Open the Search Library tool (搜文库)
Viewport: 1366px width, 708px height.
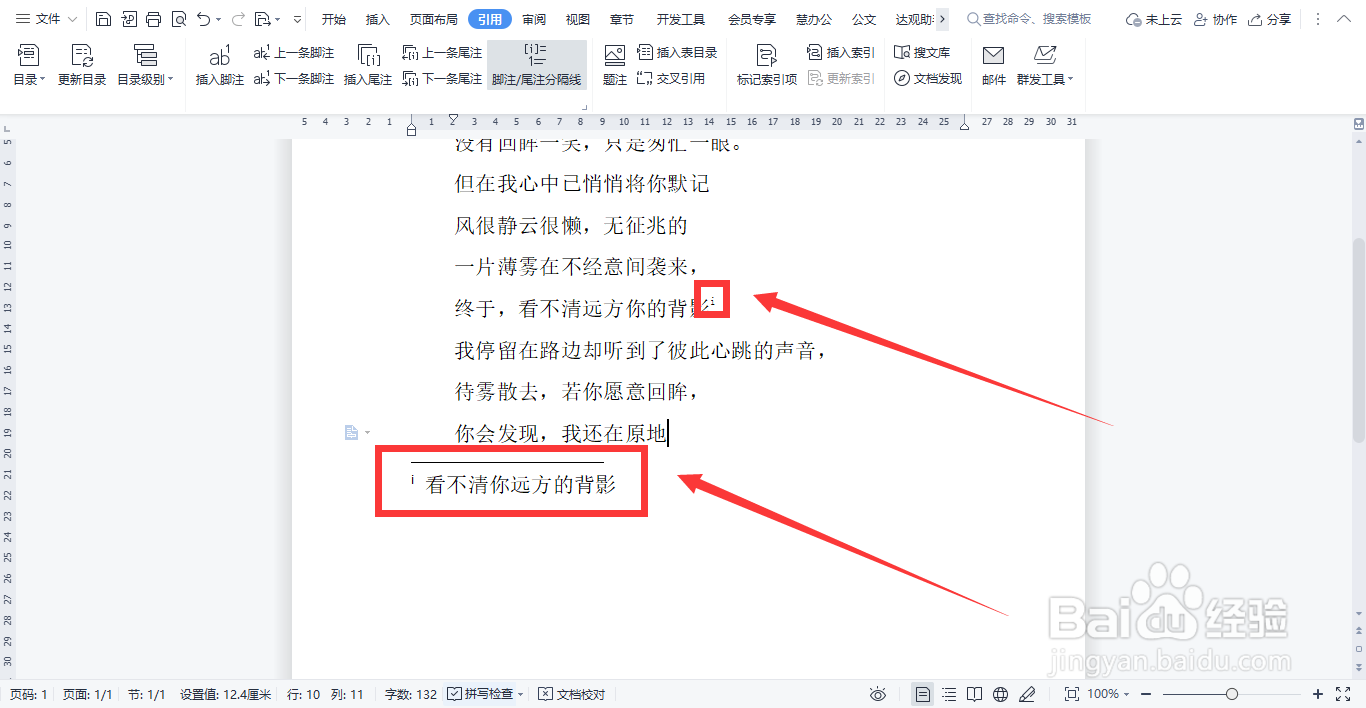coord(922,52)
